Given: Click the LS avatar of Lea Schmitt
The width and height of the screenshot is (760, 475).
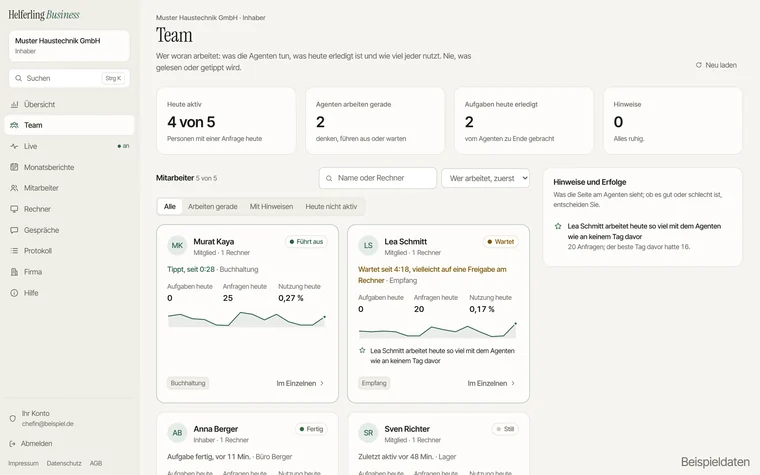Looking at the screenshot, I should (368, 245).
